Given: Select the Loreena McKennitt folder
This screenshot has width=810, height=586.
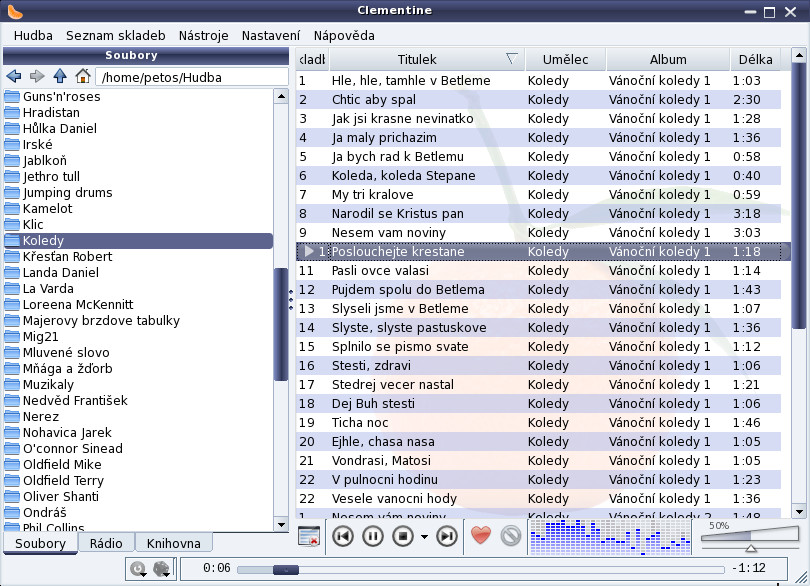Looking at the screenshot, I should 138,304.
